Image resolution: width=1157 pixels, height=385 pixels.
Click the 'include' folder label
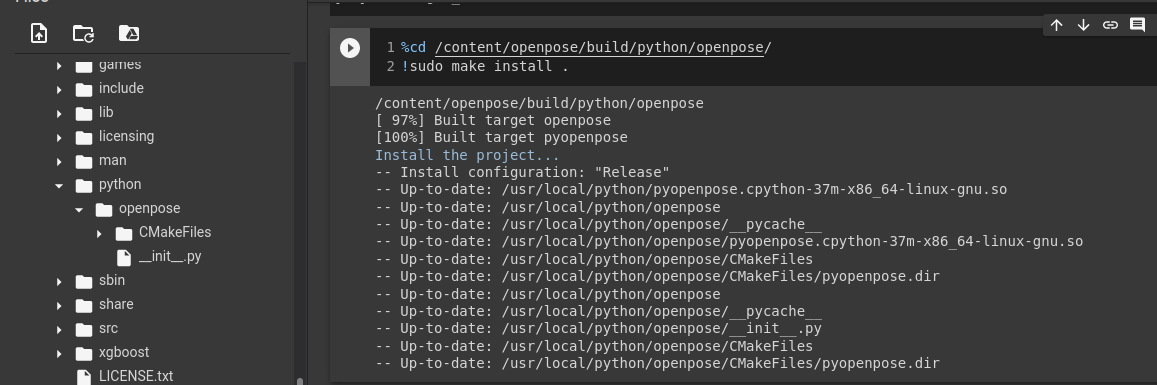coord(121,89)
